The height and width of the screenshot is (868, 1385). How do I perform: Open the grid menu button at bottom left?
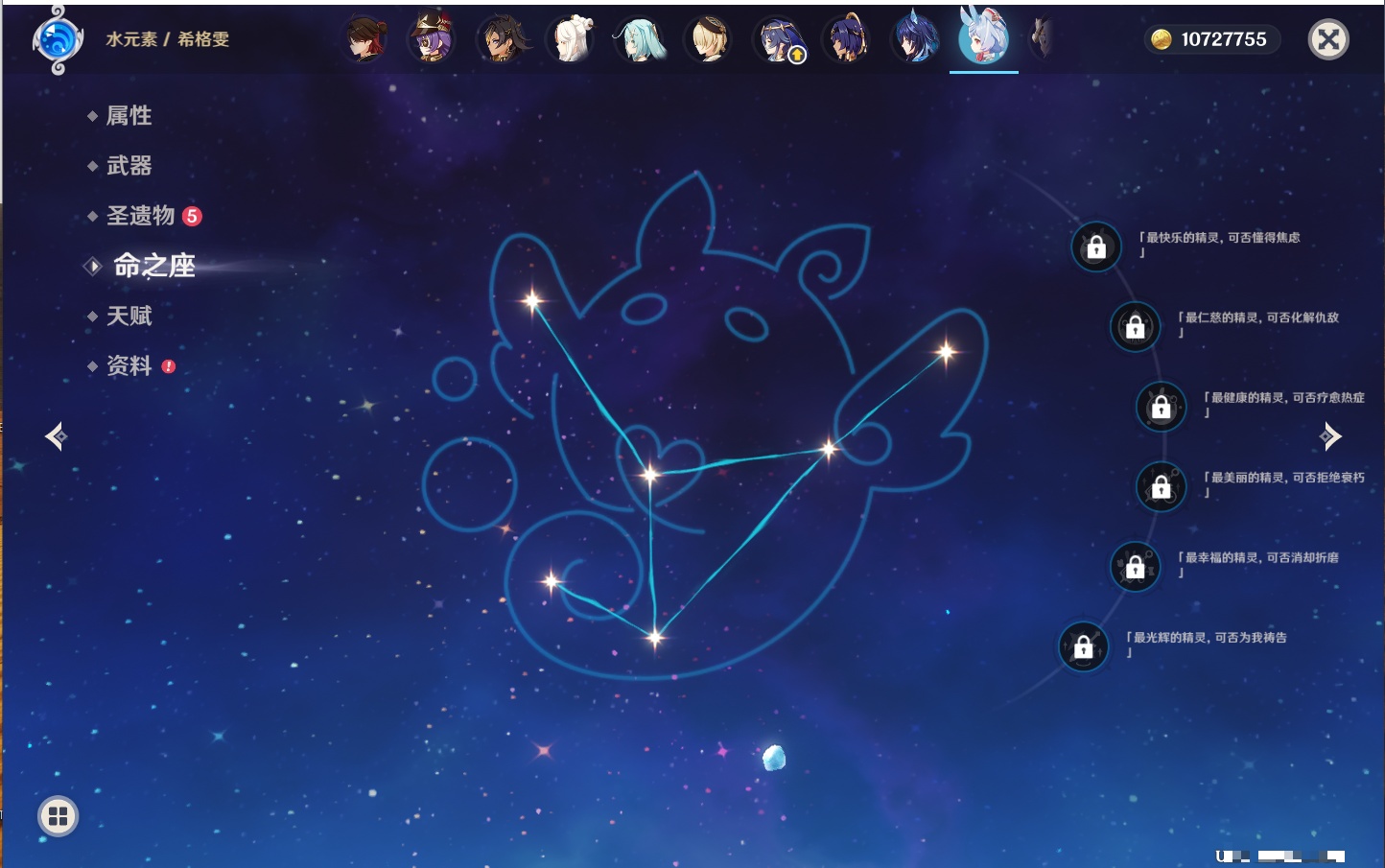(x=58, y=816)
